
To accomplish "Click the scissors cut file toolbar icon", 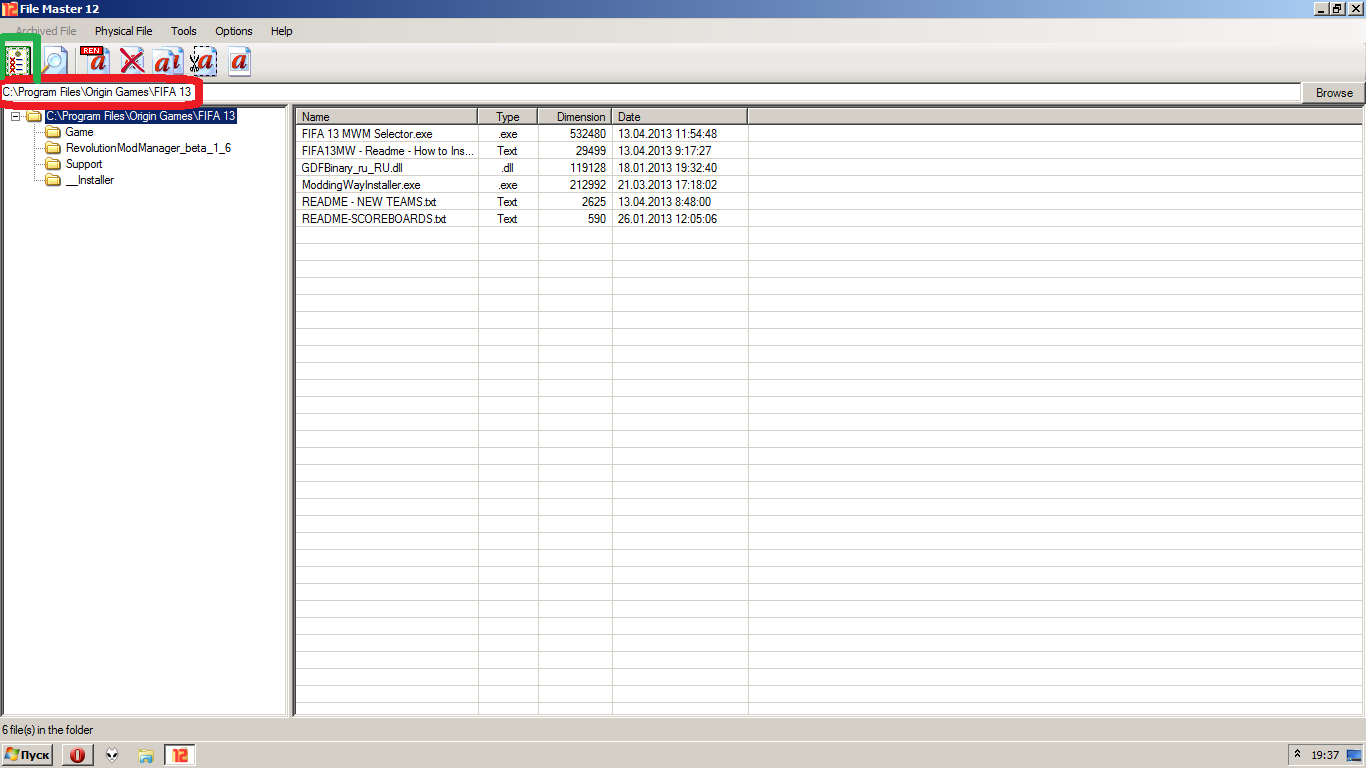I will [x=203, y=62].
